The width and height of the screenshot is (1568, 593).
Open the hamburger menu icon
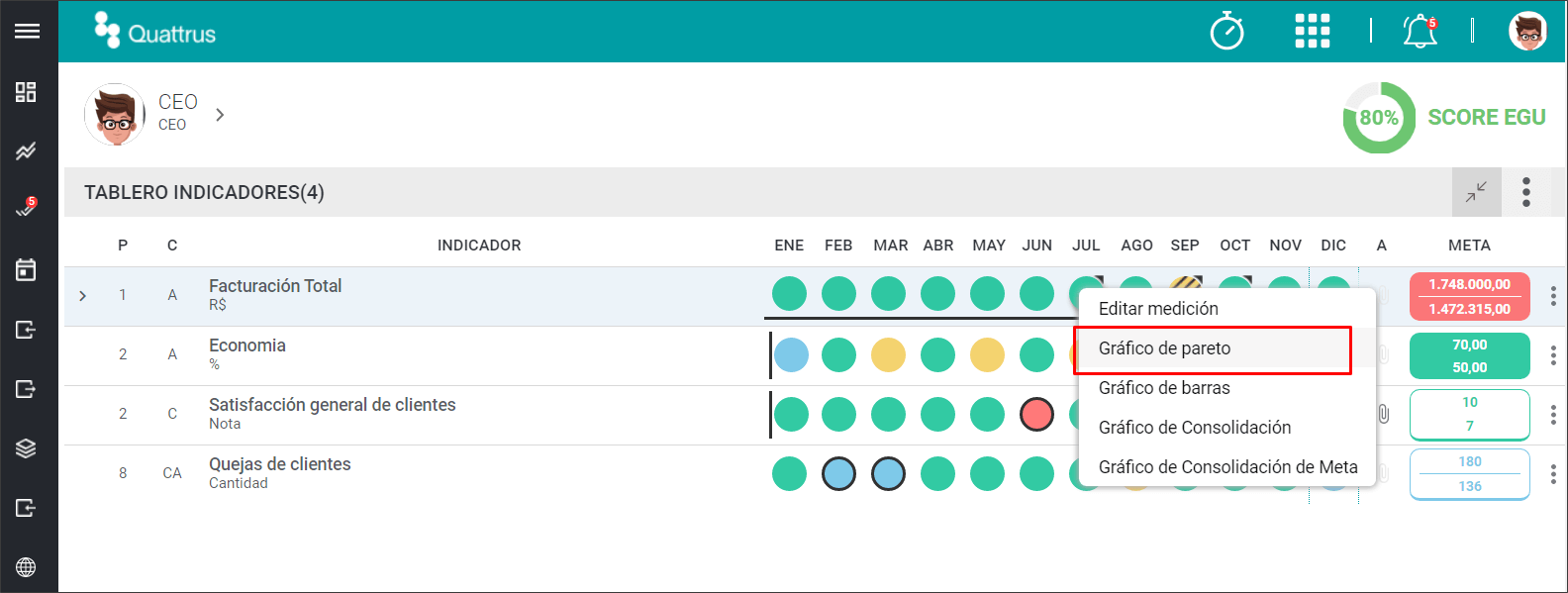27,31
